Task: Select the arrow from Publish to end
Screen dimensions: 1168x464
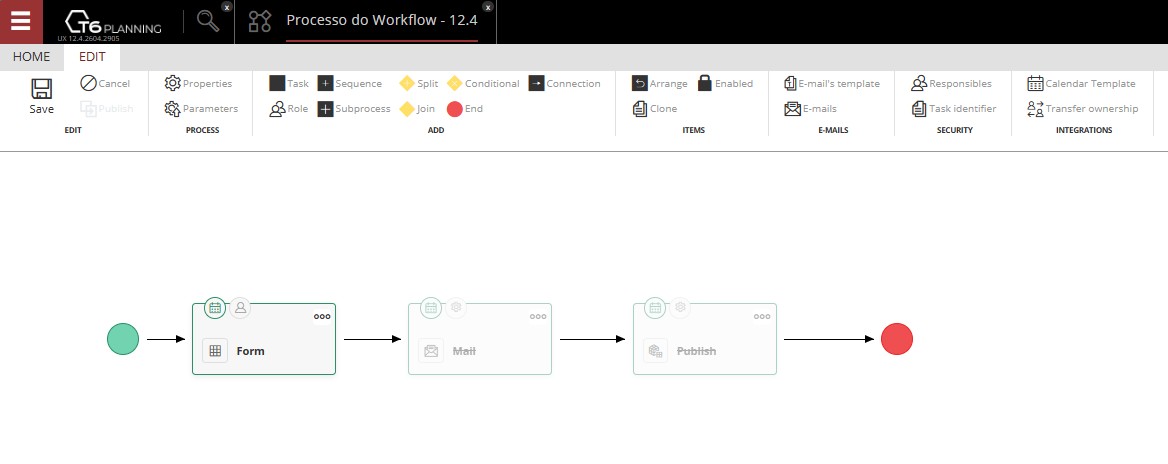Action: pyautogui.click(x=829, y=340)
